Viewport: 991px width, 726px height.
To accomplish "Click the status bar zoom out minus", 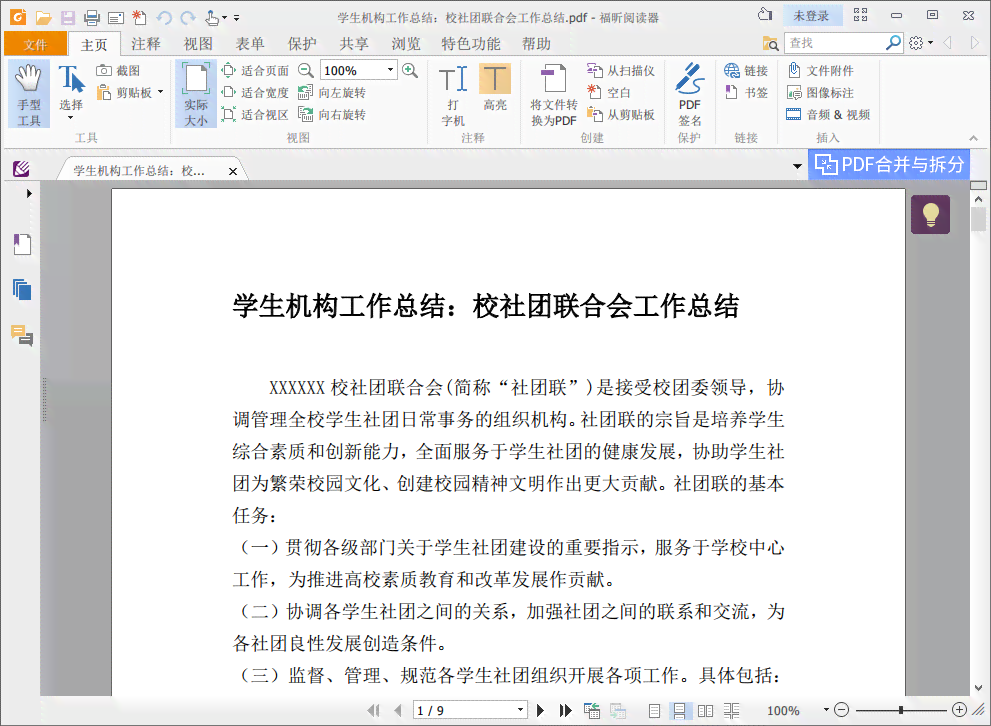I will click(x=841, y=710).
